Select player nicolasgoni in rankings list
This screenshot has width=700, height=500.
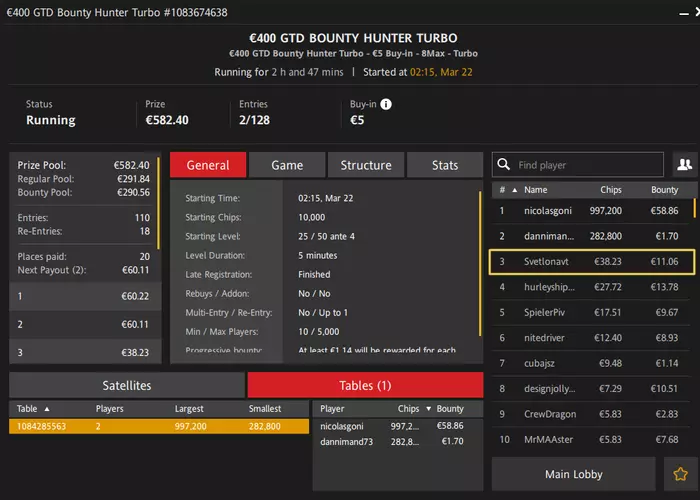592,211
